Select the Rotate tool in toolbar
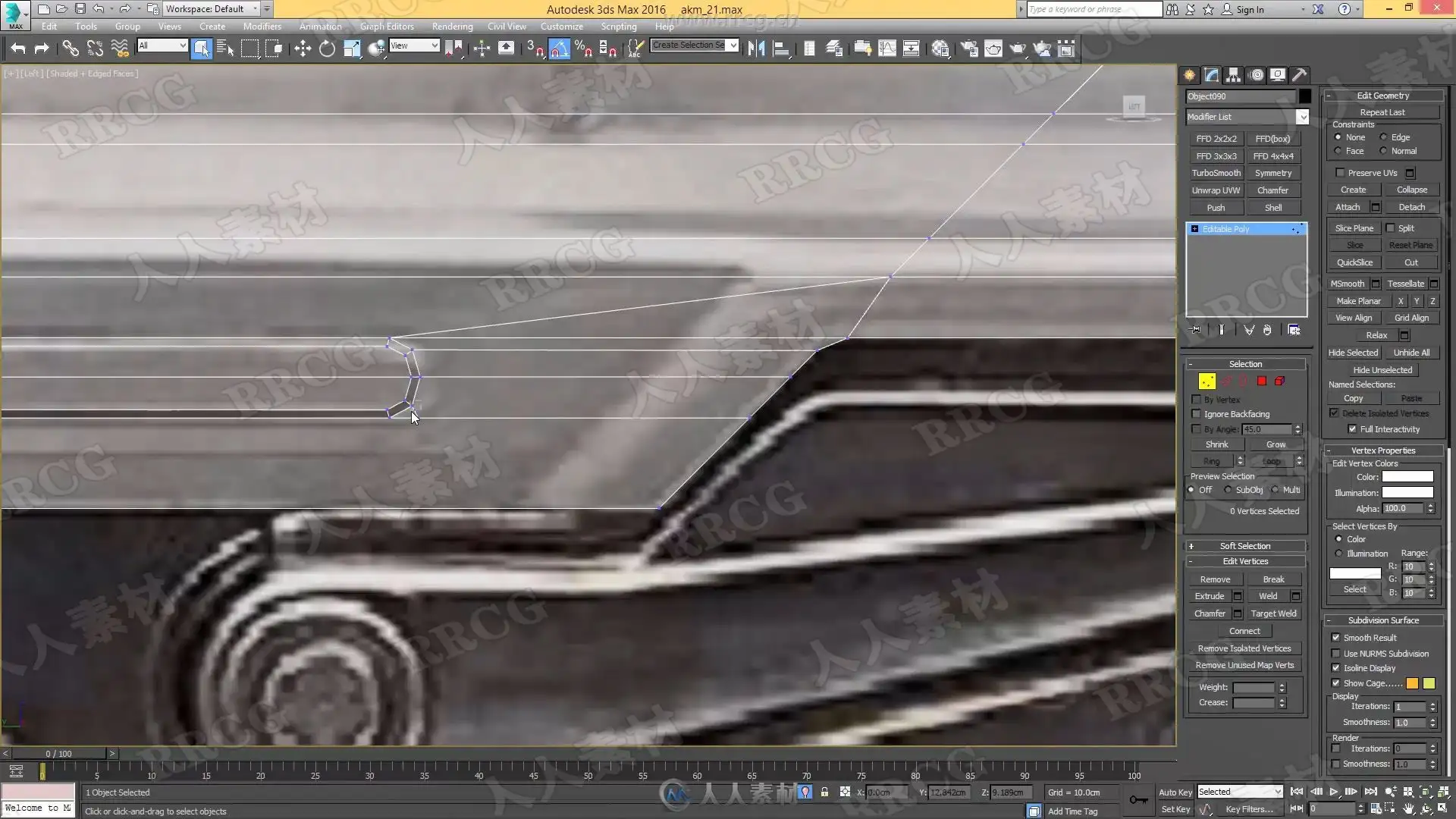The image size is (1456, 819). [x=327, y=49]
